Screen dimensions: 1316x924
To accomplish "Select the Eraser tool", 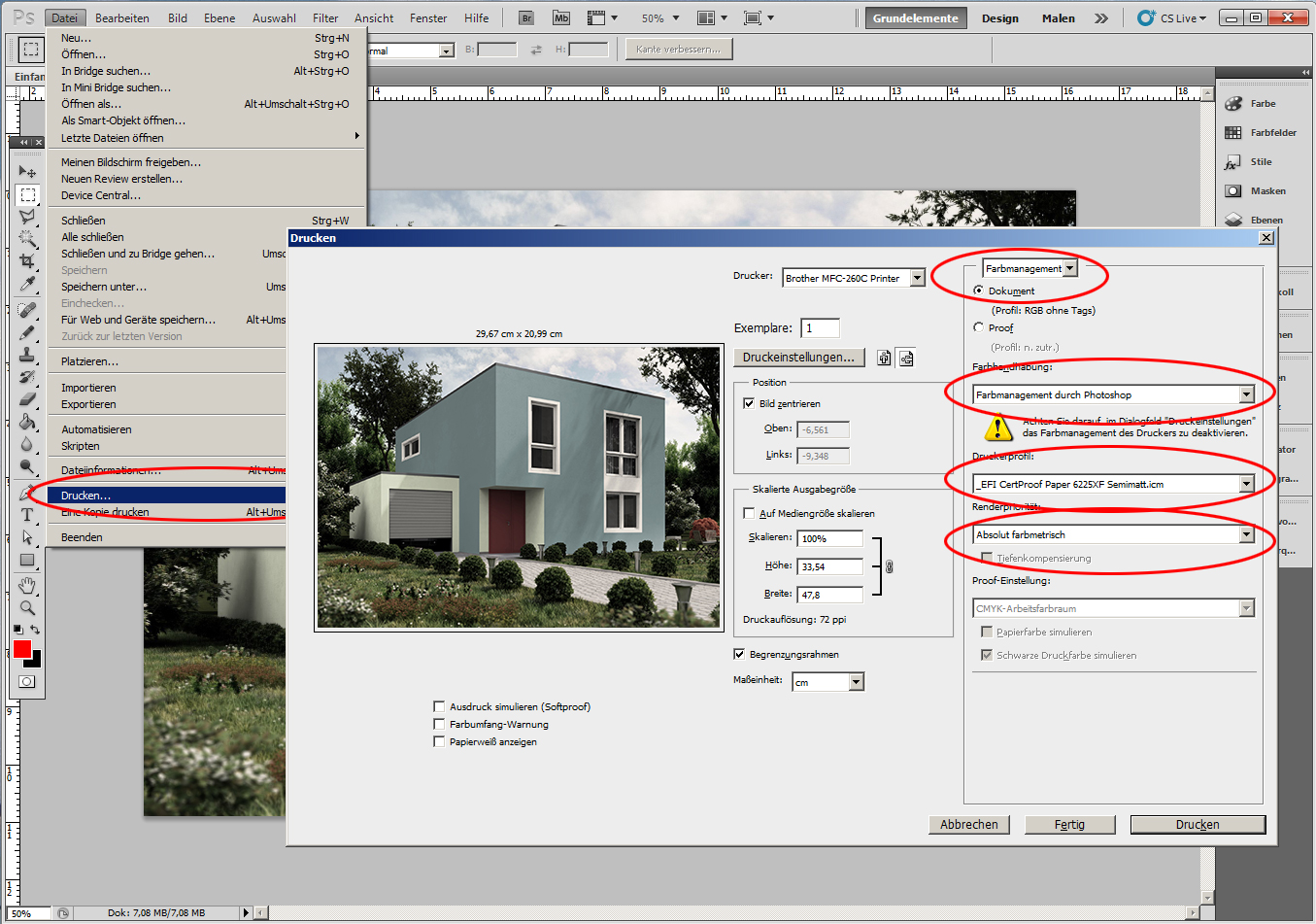I will click(27, 398).
